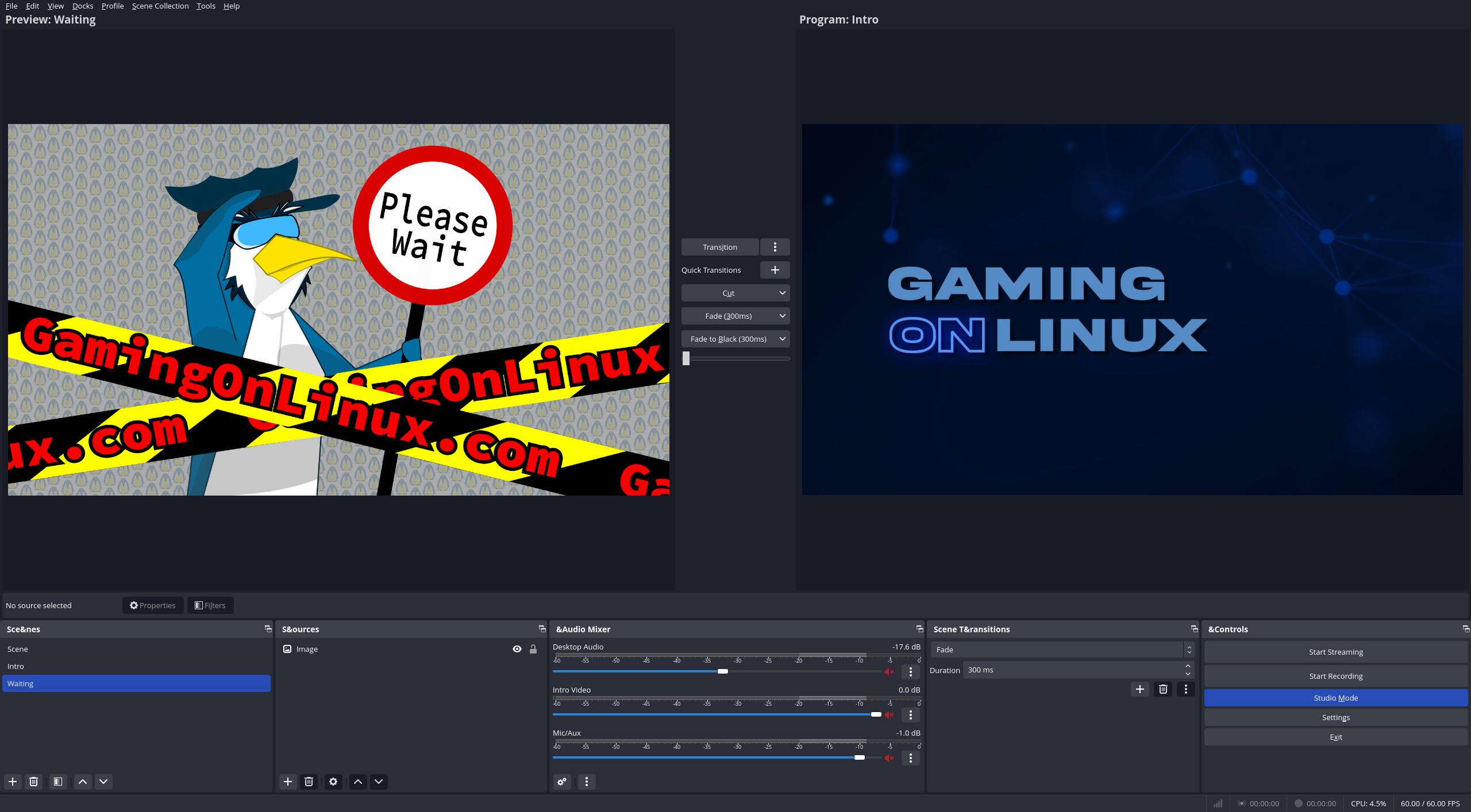Open the Fade scene transition combo box

click(1062, 649)
